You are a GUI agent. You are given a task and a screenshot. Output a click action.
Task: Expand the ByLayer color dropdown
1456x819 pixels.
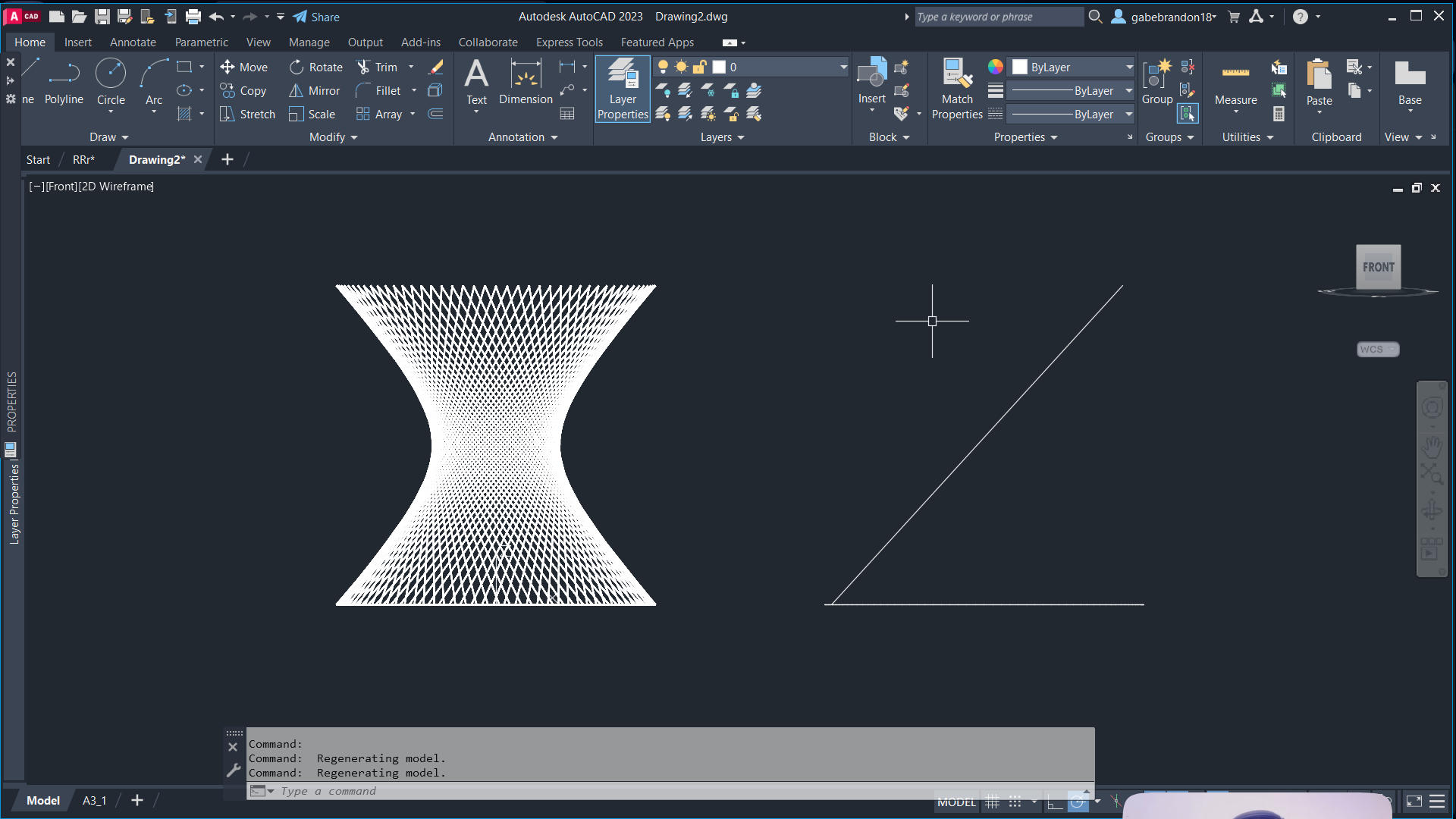click(1128, 67)
